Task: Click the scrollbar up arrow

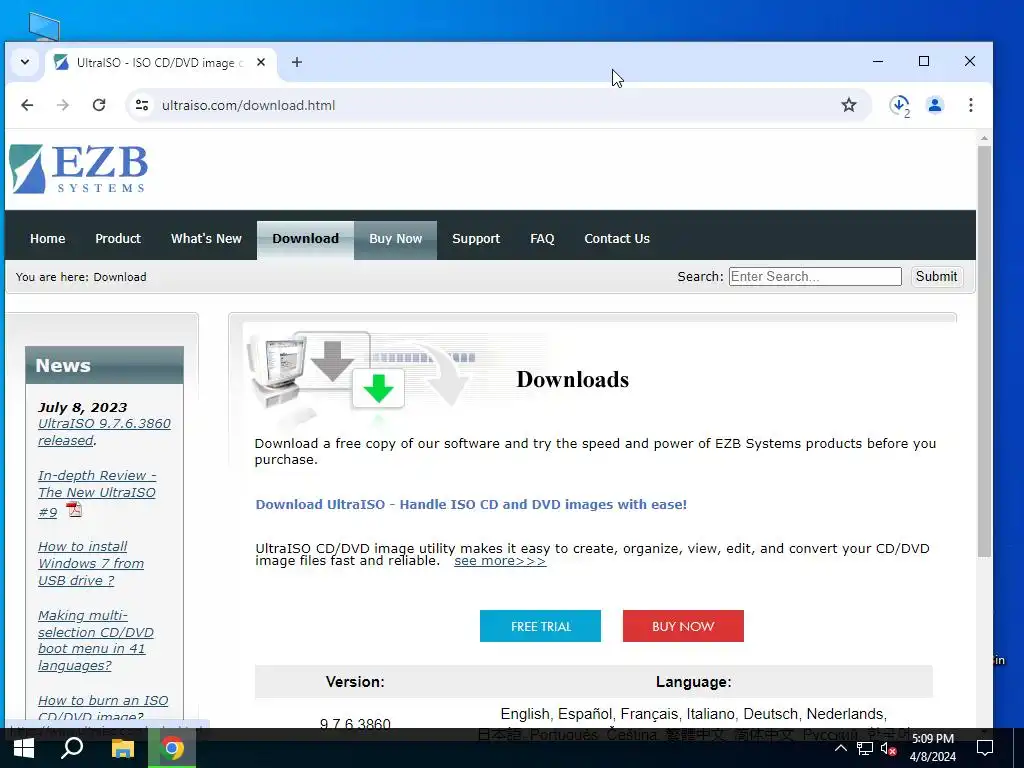Action: [984, 138]
